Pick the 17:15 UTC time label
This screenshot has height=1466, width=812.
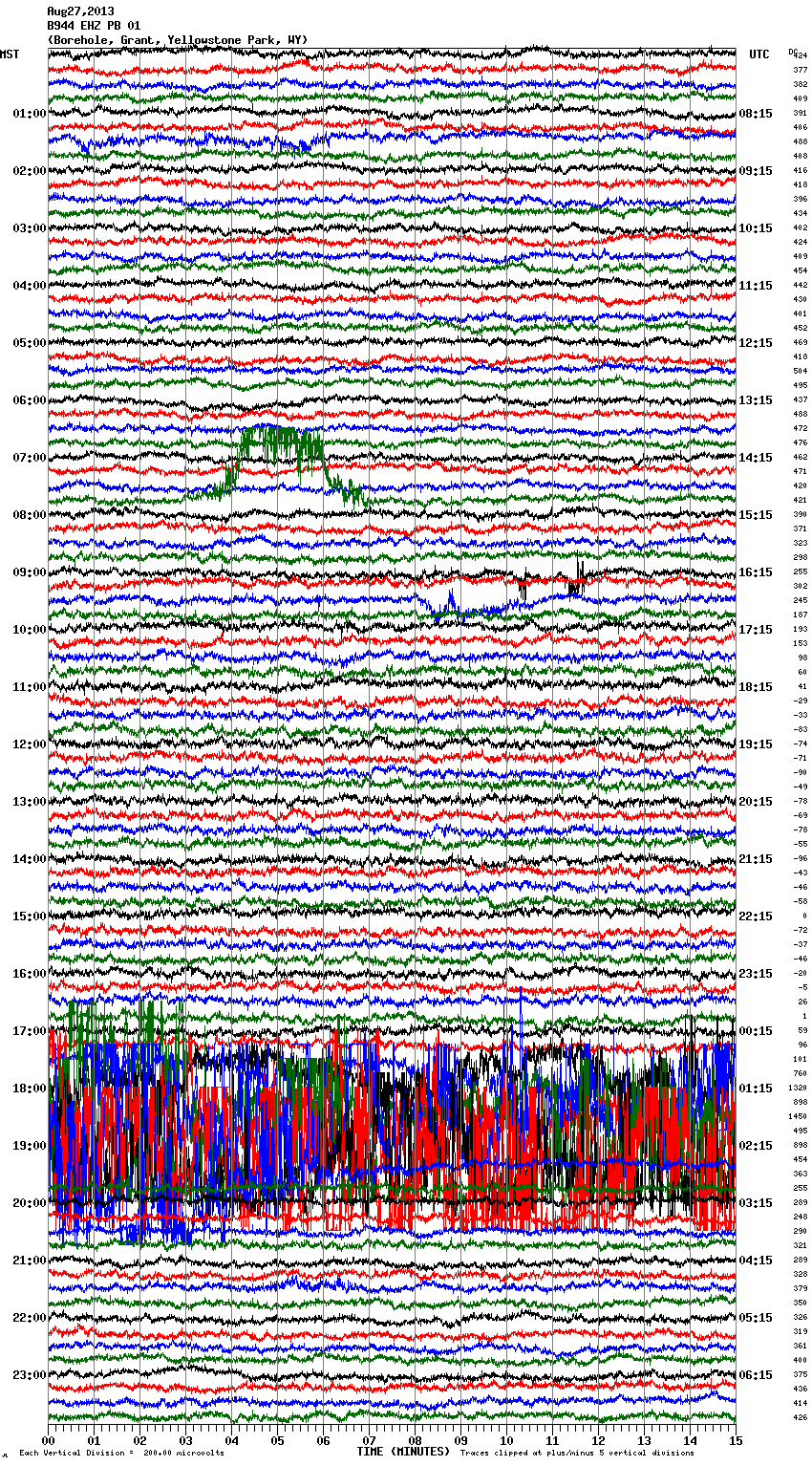(756, 630)
